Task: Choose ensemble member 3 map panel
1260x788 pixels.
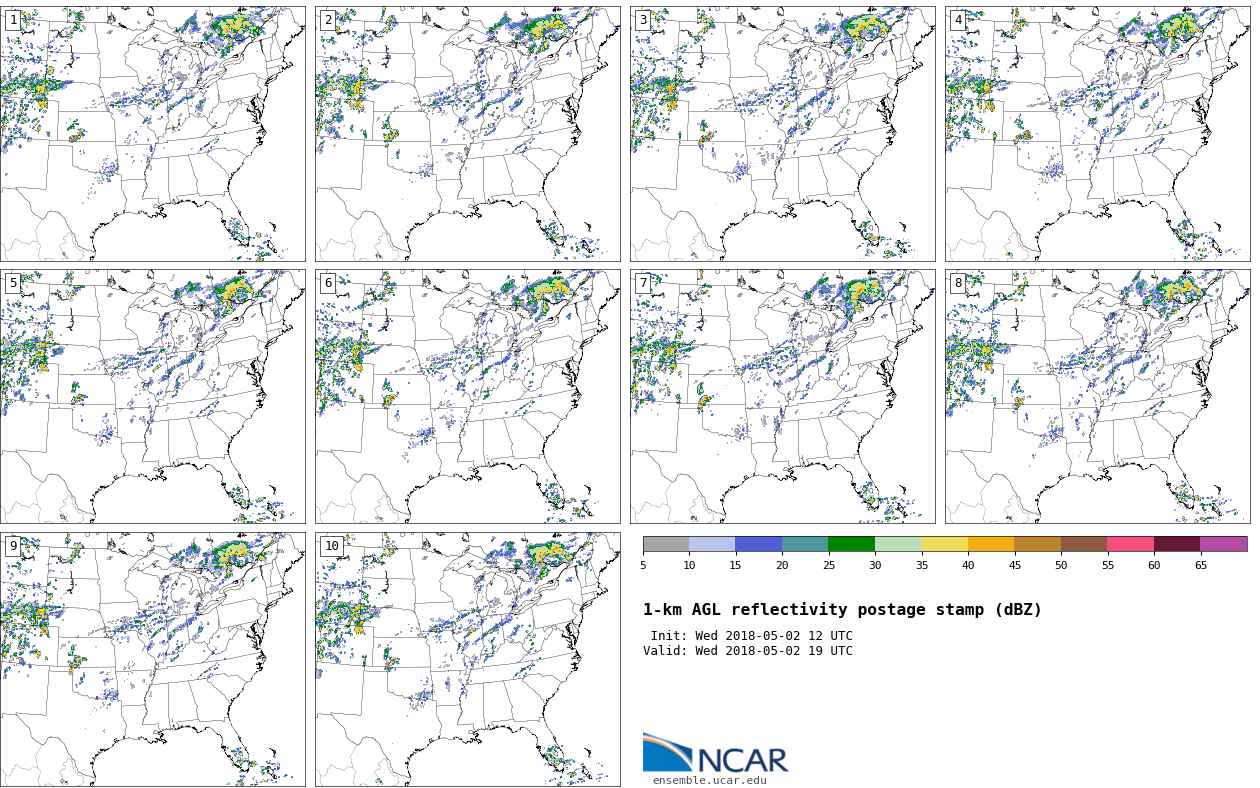Action: (x=783, y=134)
